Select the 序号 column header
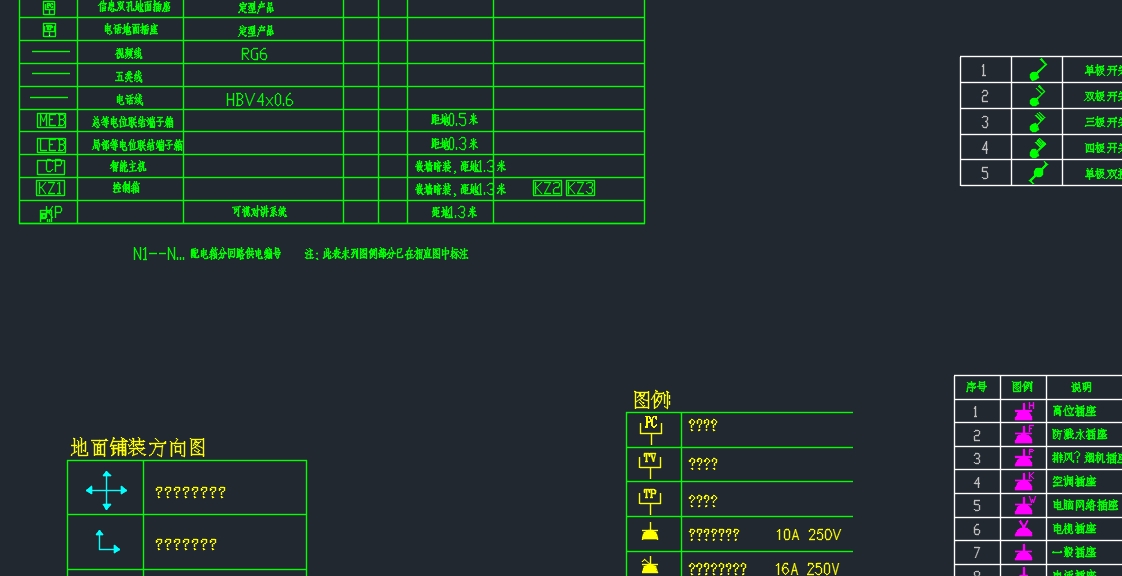 tap(976, 387)
